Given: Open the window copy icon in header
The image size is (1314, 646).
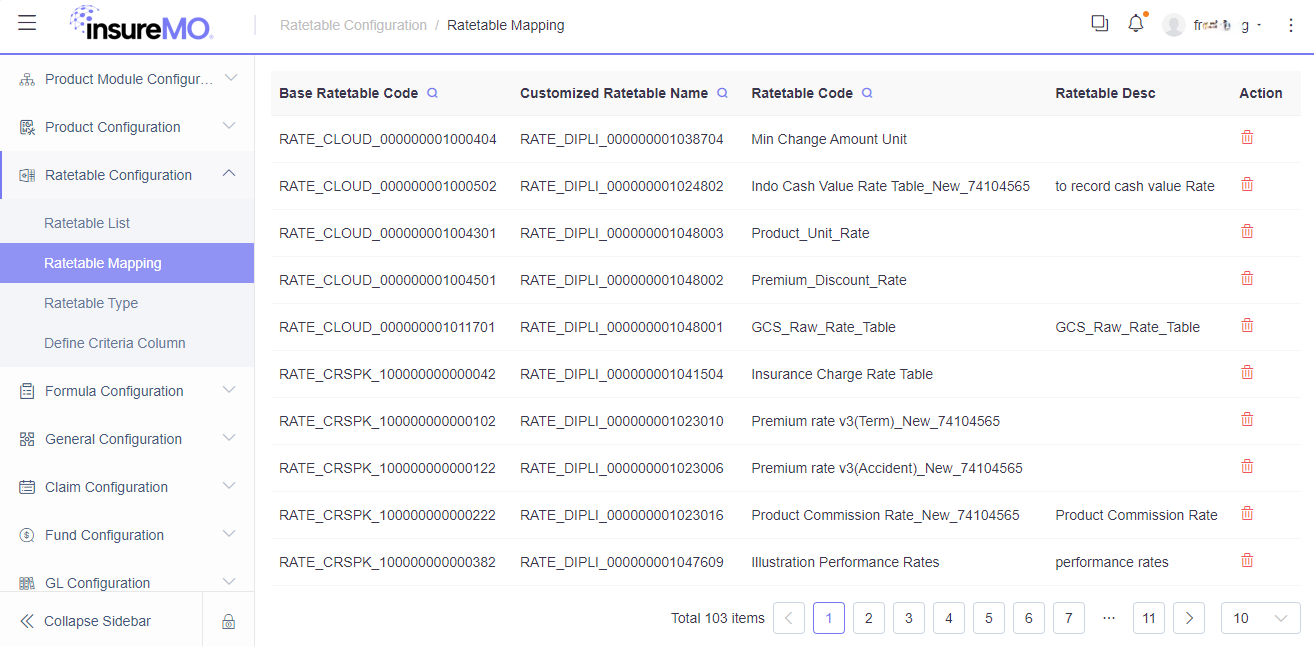Looking at the screenshot, I should pos(1100,23).
